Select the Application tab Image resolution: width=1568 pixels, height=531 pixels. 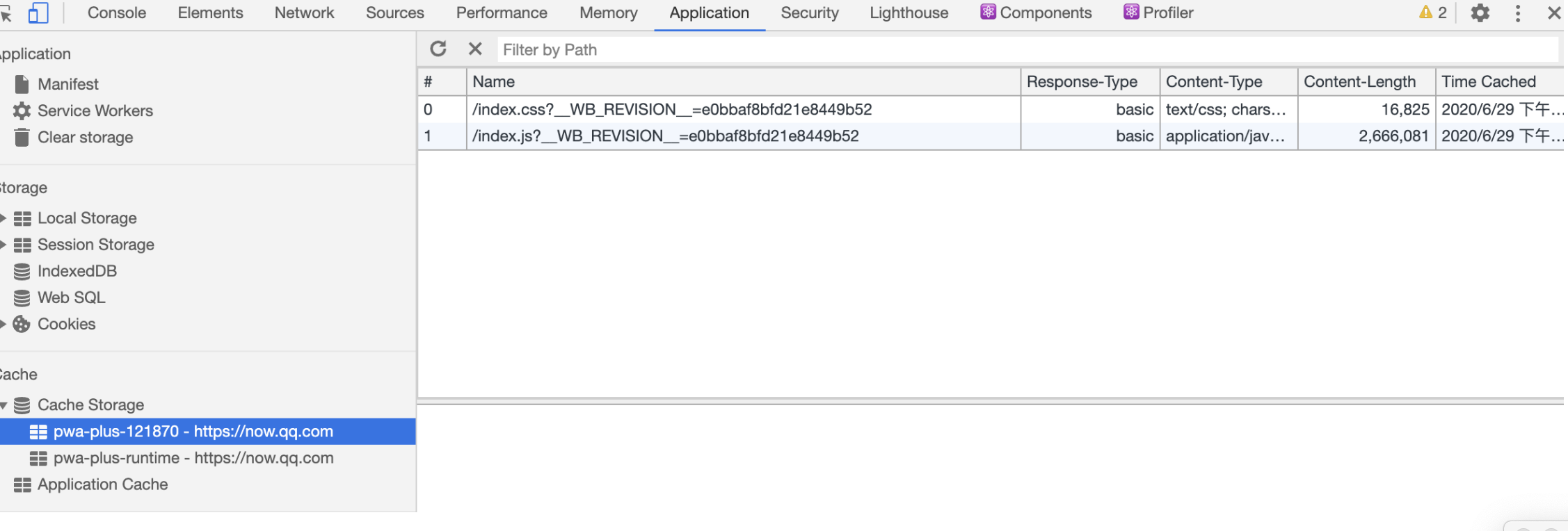(710, 13)
